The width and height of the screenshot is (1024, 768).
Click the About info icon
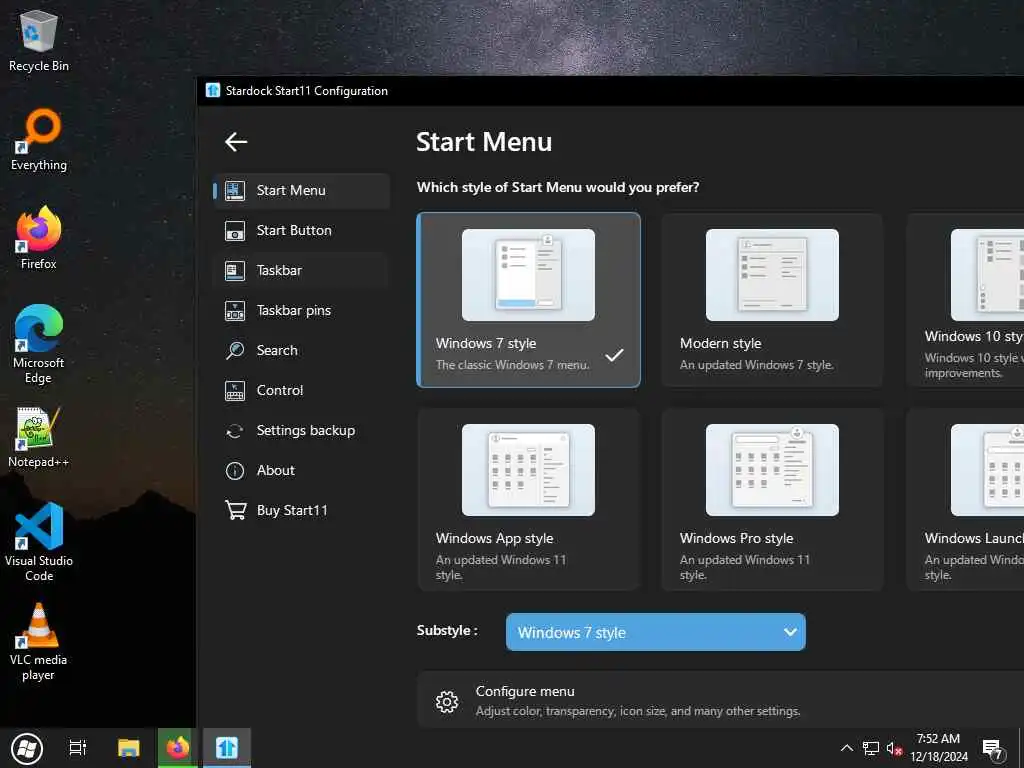pos(235,471)
